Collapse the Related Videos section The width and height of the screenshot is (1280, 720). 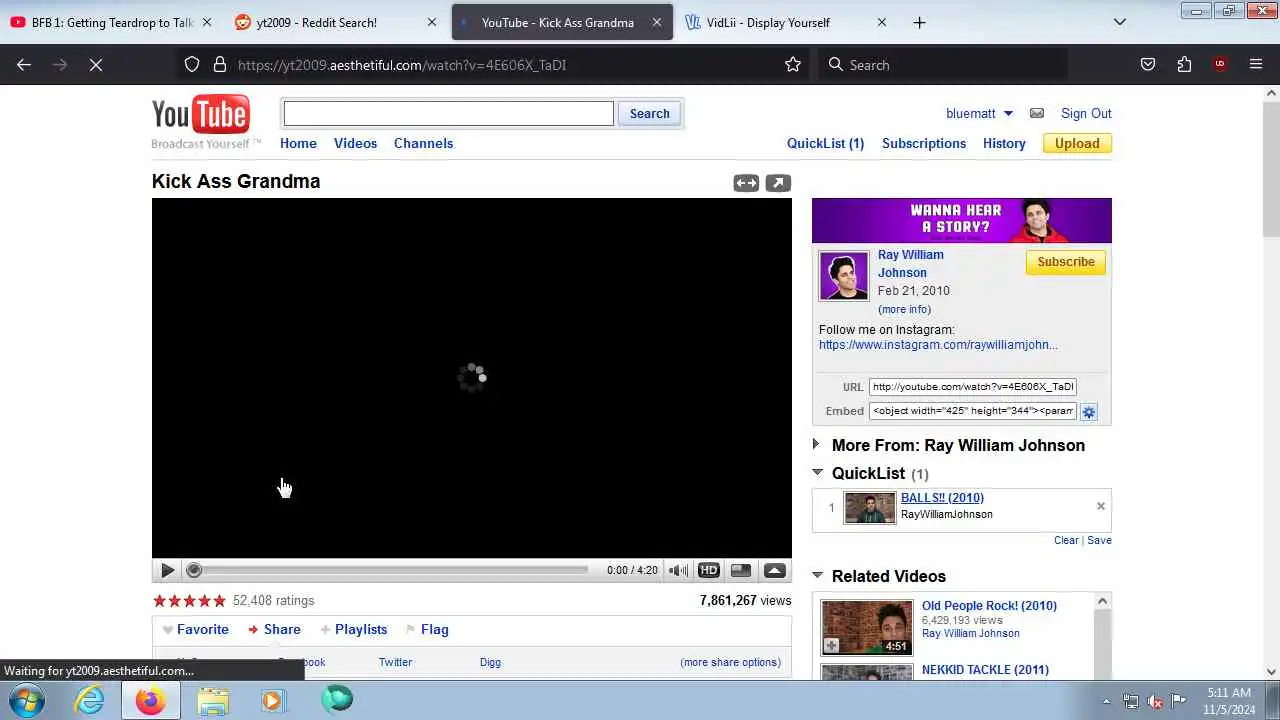tap(817, 576)
